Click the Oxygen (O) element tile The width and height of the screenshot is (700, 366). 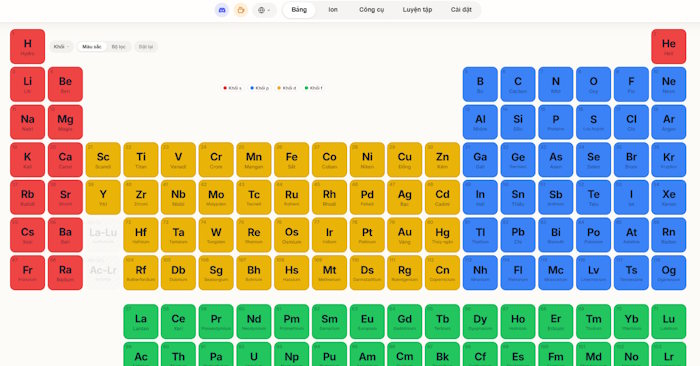pyautogui.click(x=593, y=84)
